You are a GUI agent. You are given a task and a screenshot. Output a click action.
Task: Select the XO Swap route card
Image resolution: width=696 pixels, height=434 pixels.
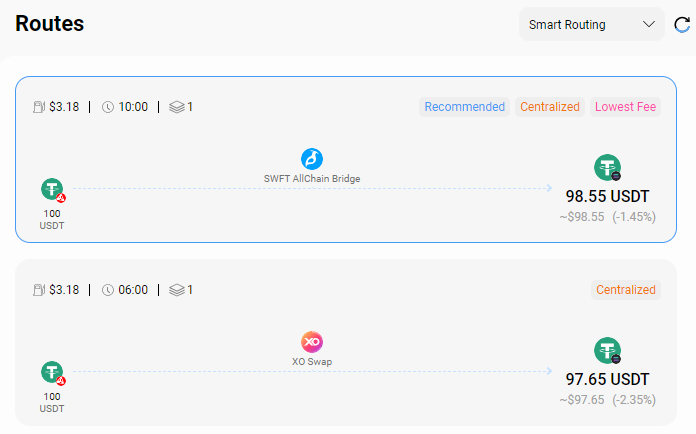coord(346,342)
